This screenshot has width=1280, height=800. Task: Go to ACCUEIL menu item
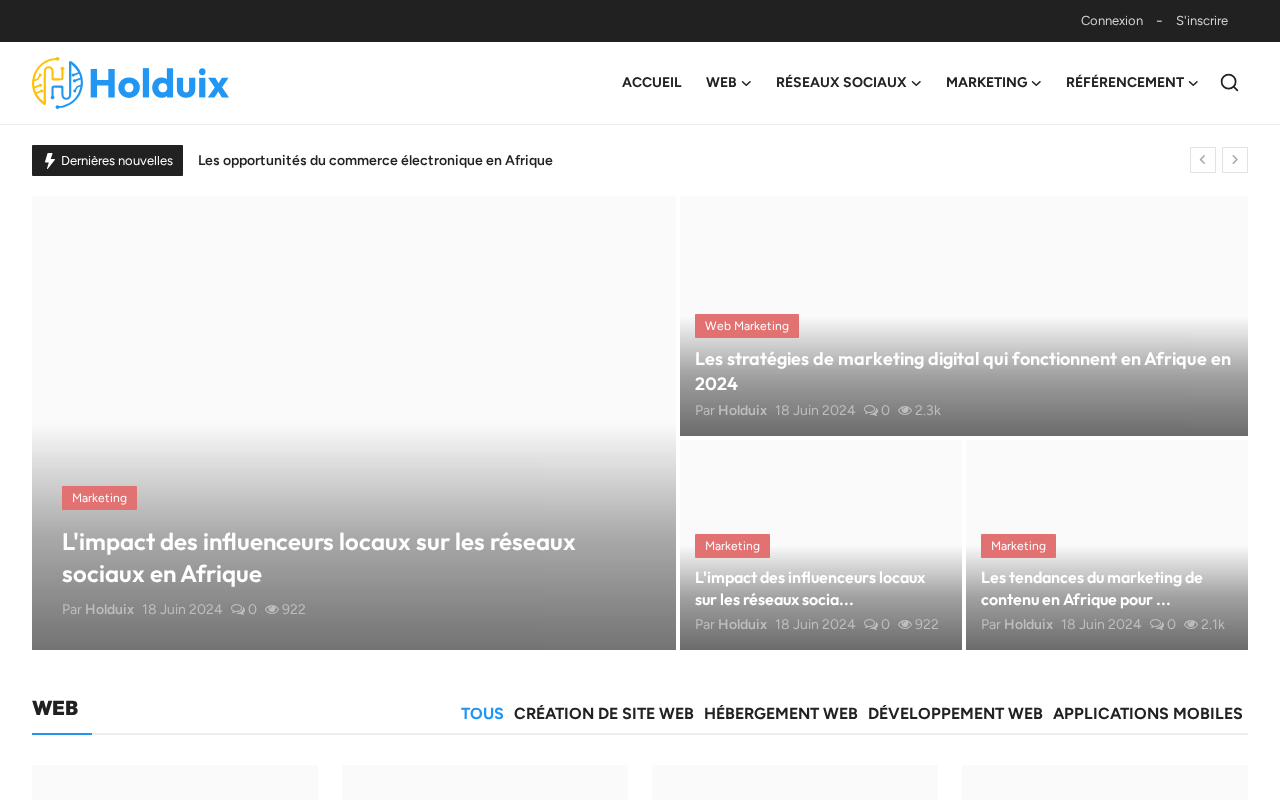pyautogui.click(x=651, y=83)
